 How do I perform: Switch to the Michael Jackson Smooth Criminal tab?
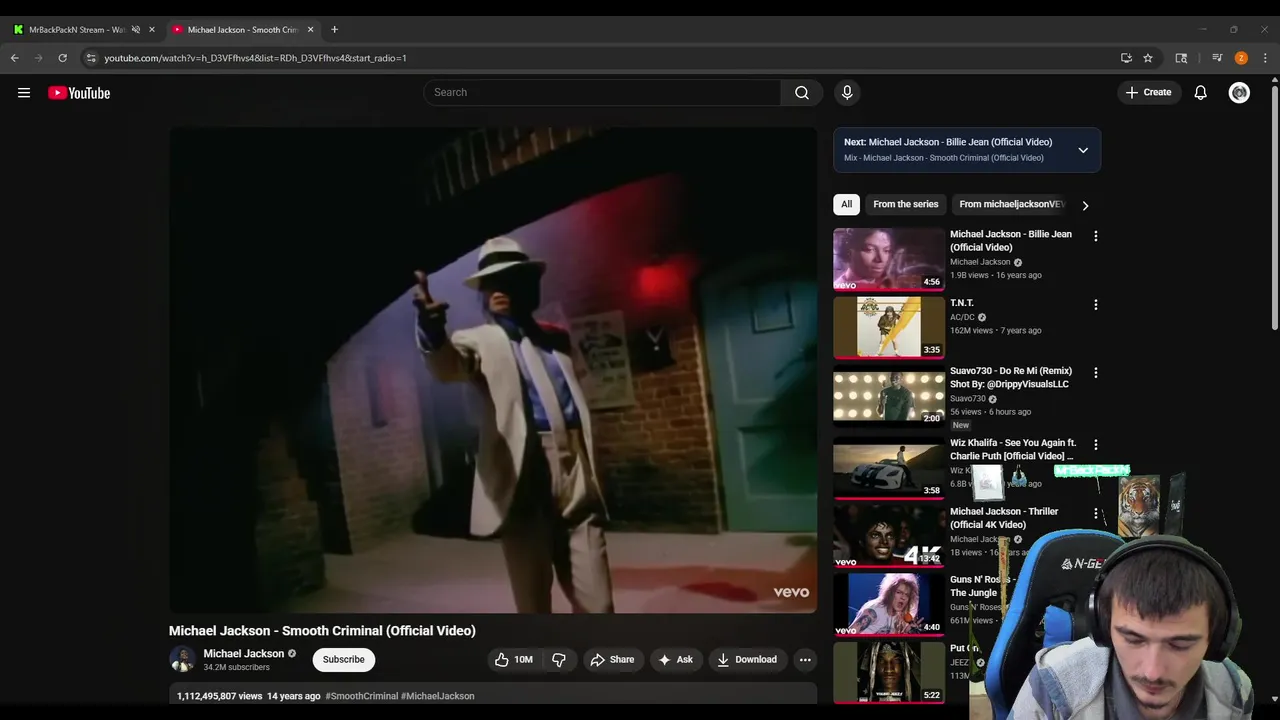pyautogui.click(x=242, y=29)
